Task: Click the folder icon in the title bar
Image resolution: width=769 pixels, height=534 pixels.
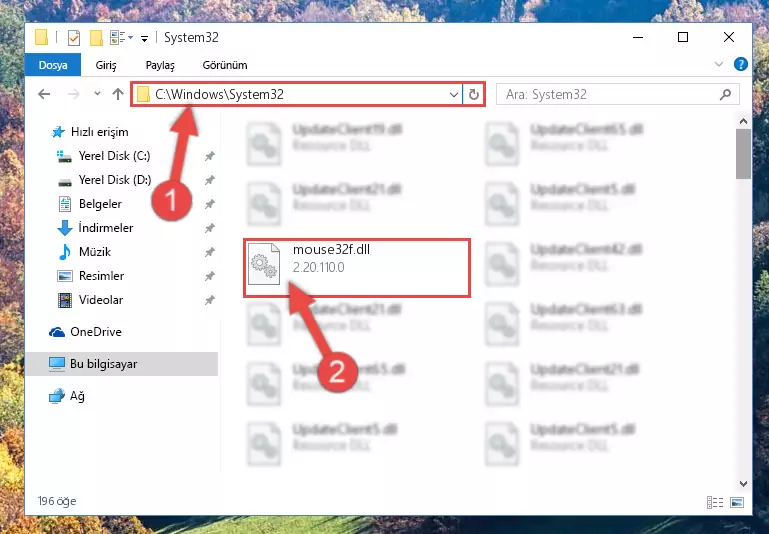Action: (x=42, y=37)
